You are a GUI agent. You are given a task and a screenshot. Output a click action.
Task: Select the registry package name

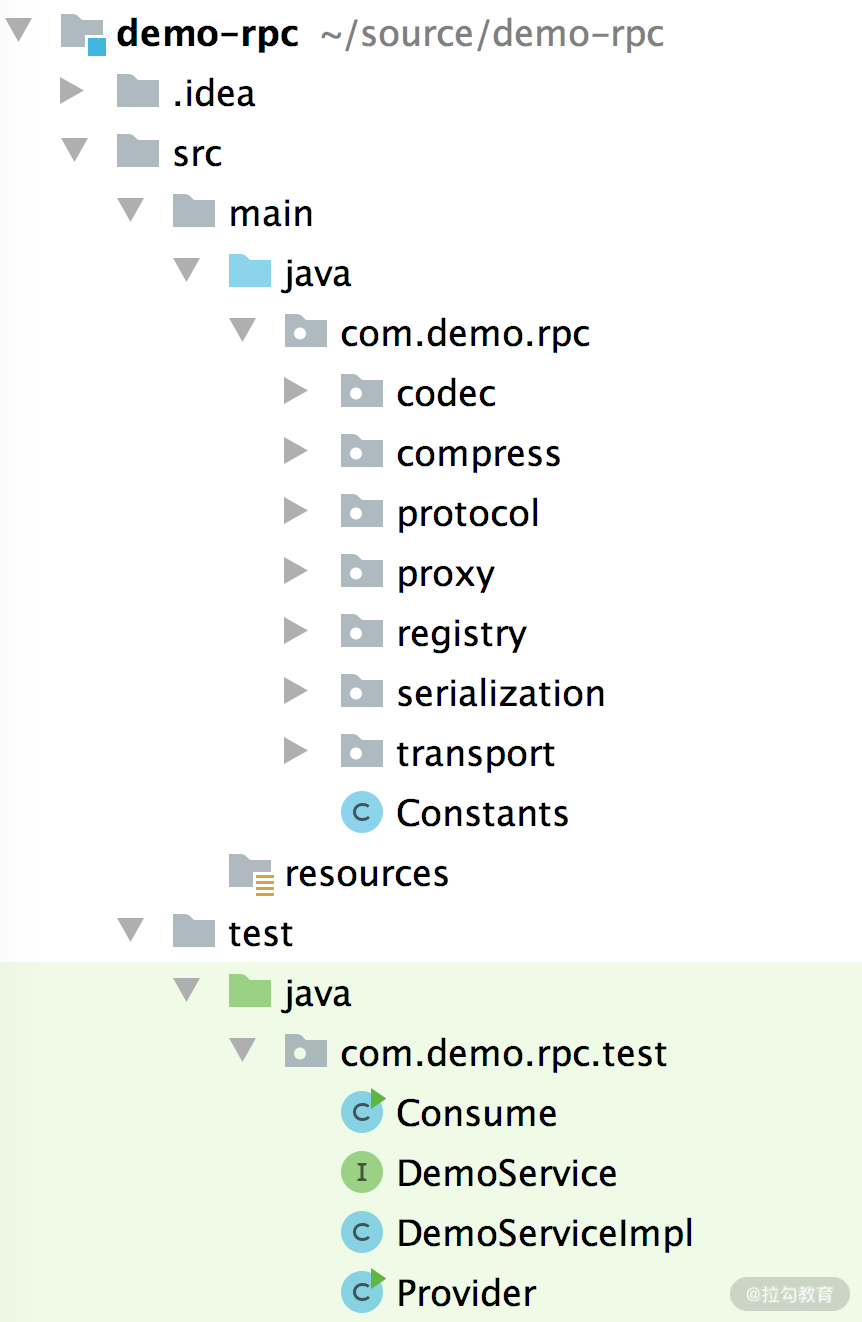461,633
